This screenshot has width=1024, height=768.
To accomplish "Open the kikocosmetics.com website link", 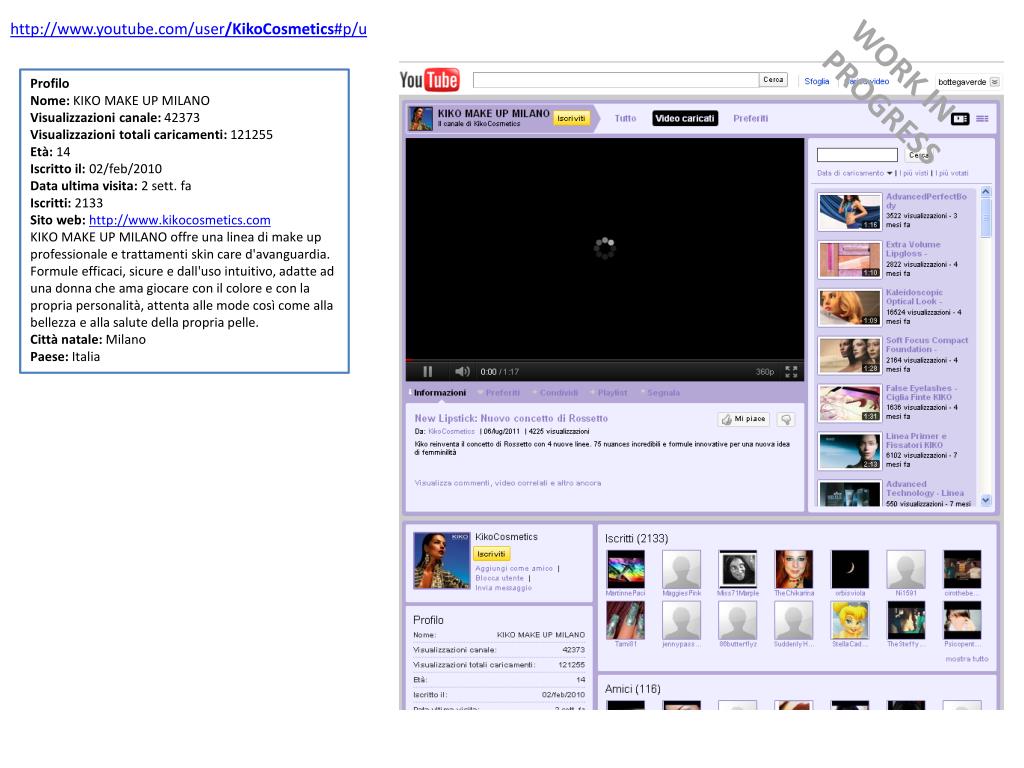I will pyautogui.click(x=180, y=220).
